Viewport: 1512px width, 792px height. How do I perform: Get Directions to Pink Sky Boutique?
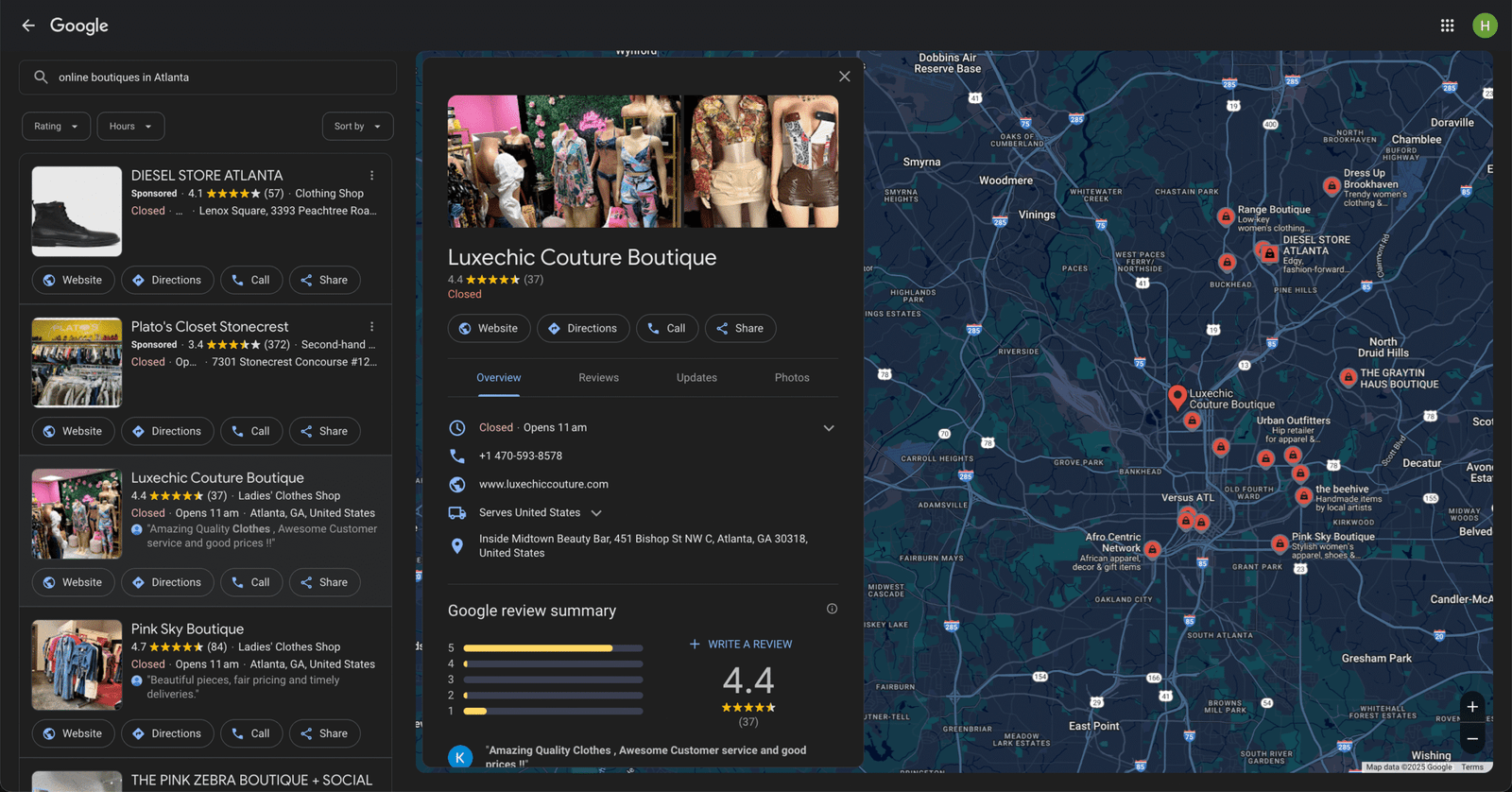coord(167,734)
